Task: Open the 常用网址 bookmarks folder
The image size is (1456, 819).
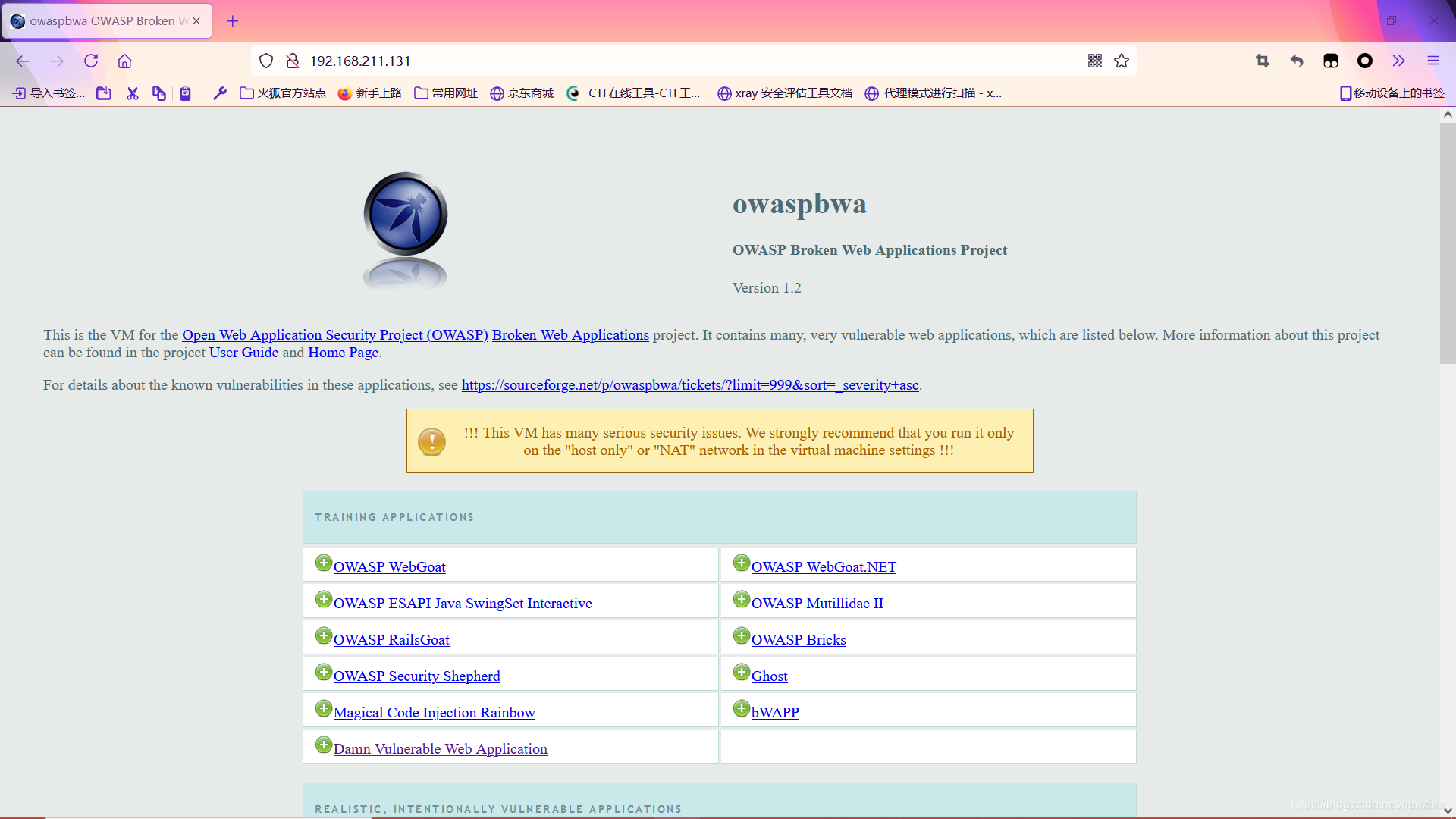Action: [446, 93]
